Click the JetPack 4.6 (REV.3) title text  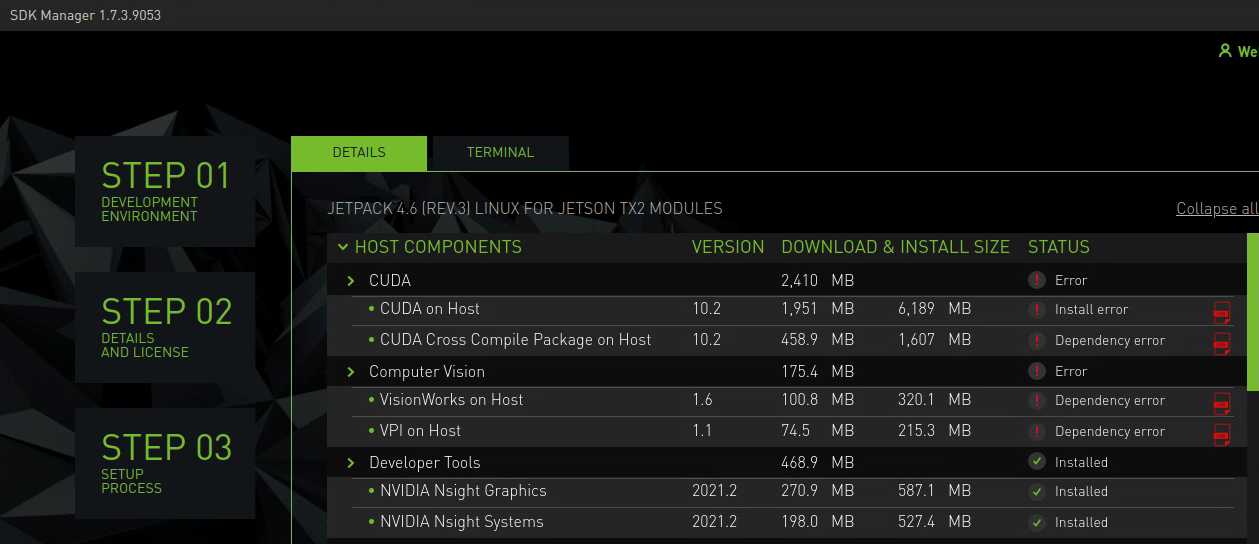tap(525, 209)
